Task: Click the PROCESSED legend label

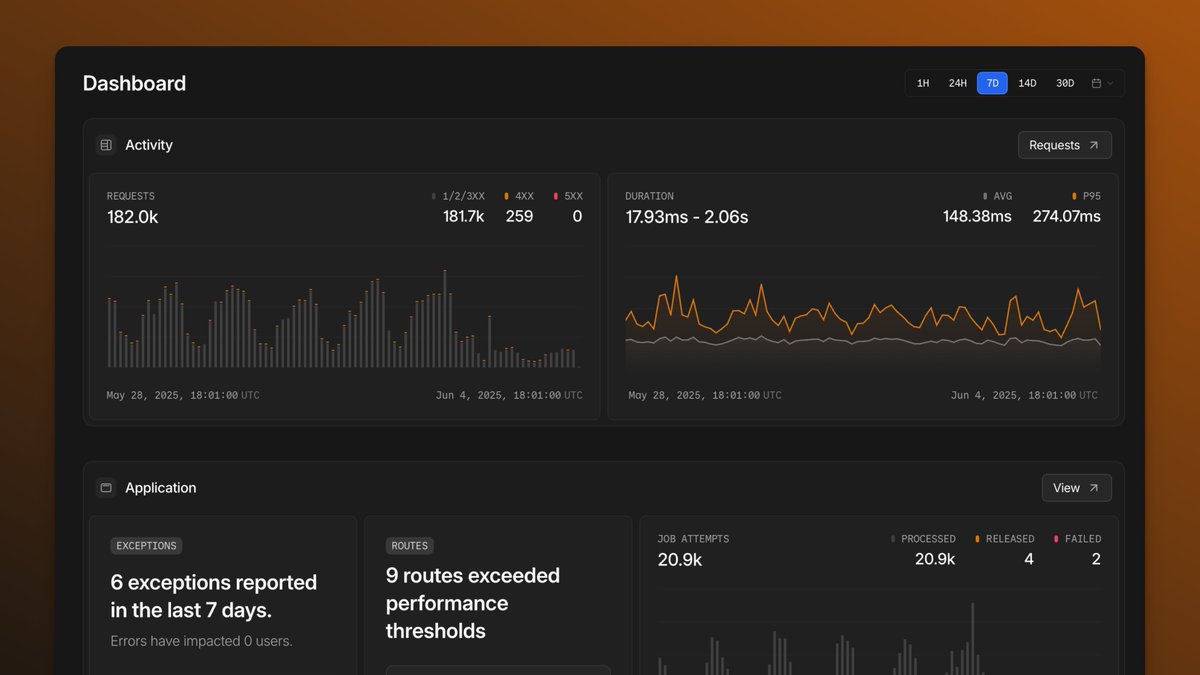Action: [x=928, y=539]
